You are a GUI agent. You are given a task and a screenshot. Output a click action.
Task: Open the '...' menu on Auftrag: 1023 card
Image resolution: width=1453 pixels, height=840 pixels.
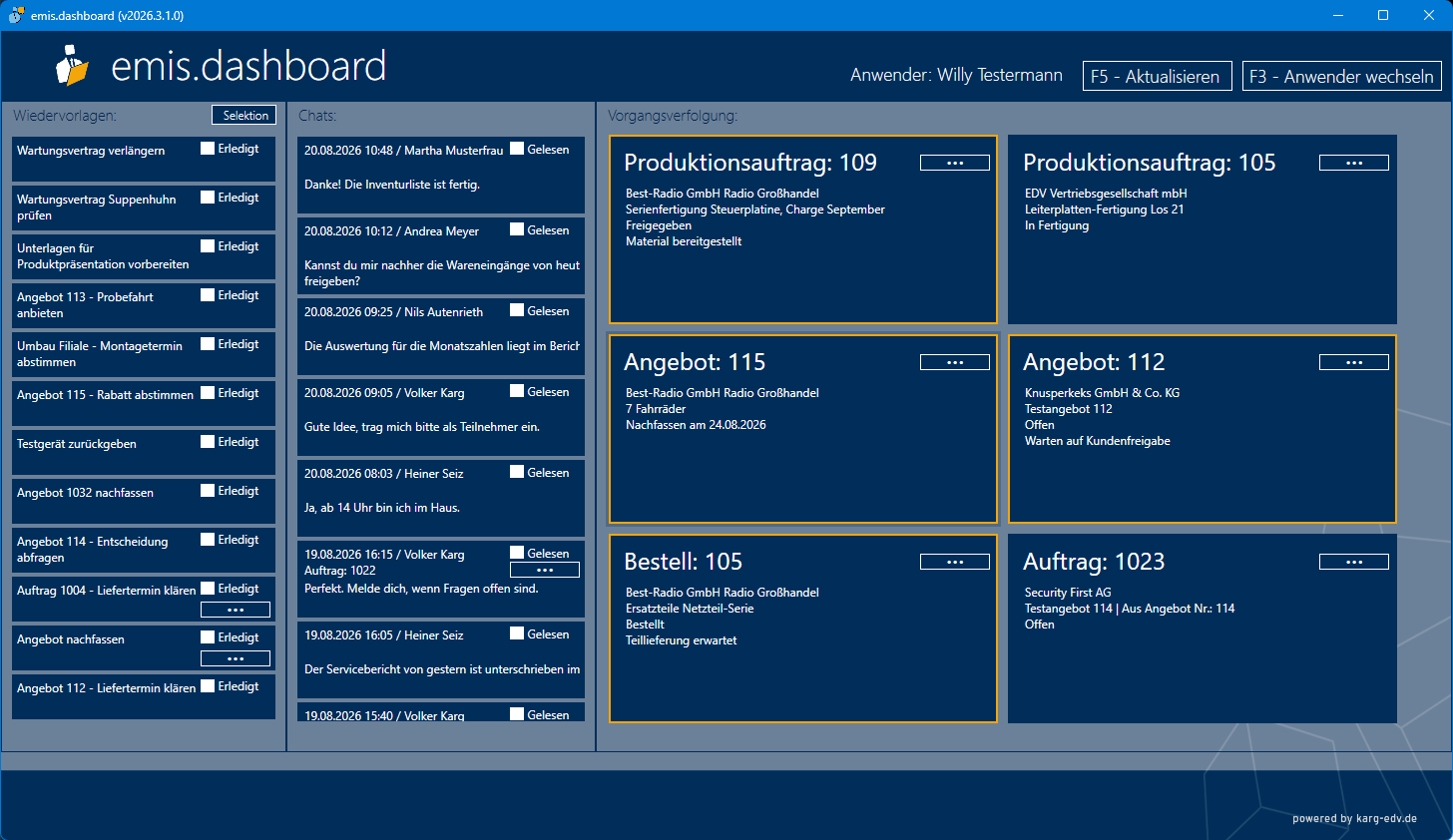[1354, 562]
